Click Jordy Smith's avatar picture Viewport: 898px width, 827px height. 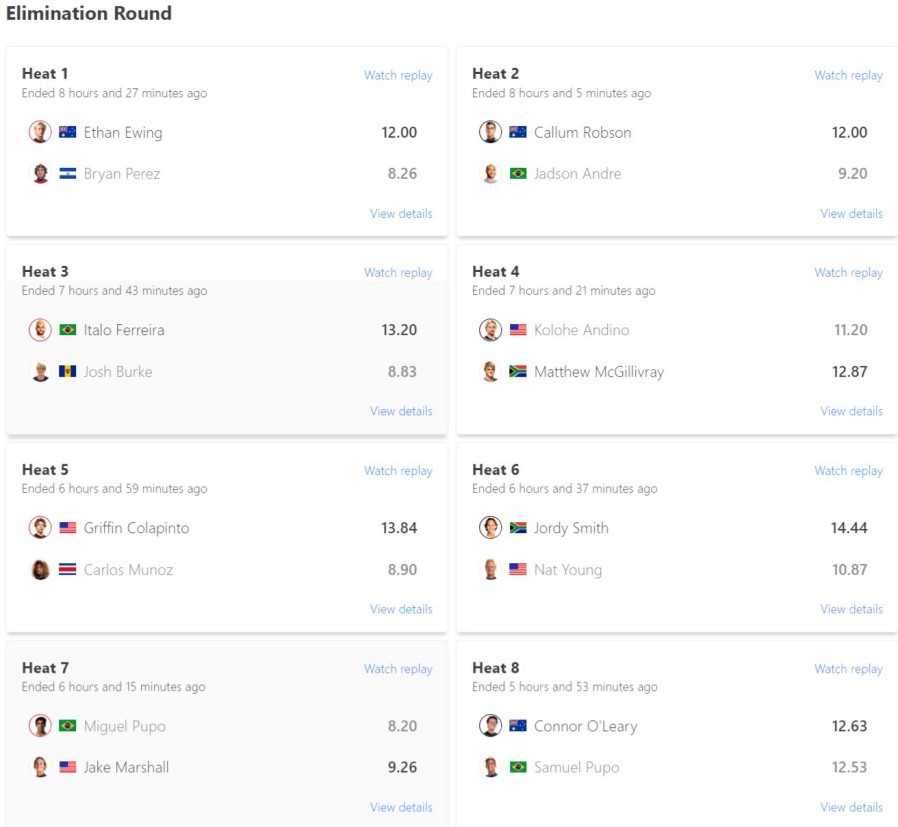[x=490, y=528]
